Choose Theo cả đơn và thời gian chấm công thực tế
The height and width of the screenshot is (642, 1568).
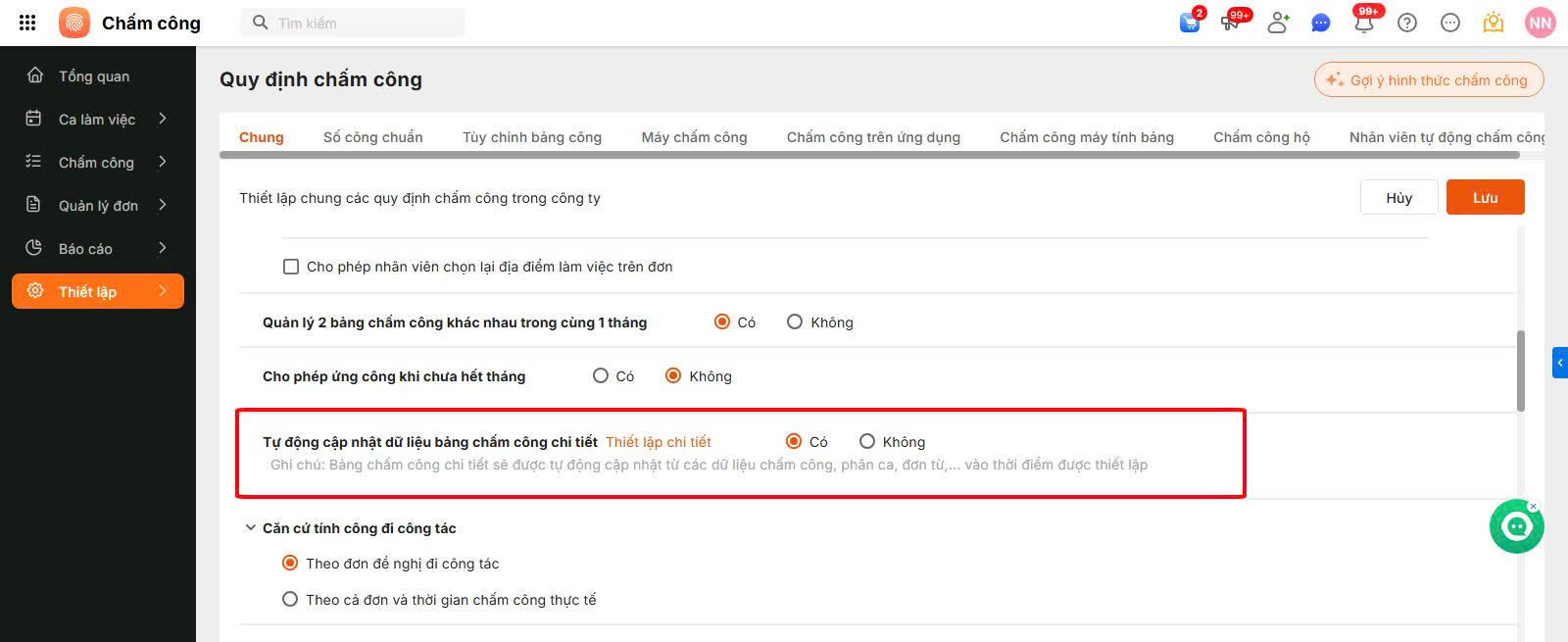pyautogui.click(x=290, y=599)
